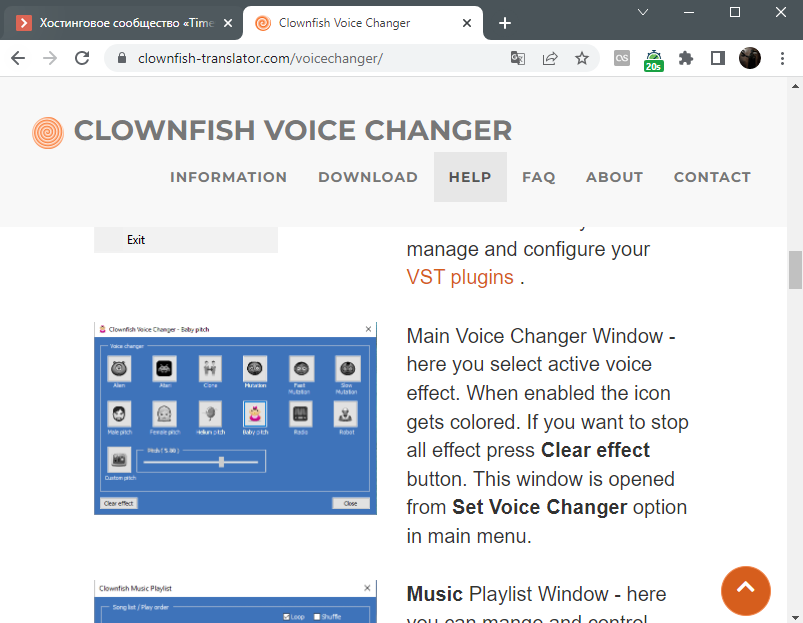Open a new browser tab
Screen dimensions: 803x623
click(504, 23)
